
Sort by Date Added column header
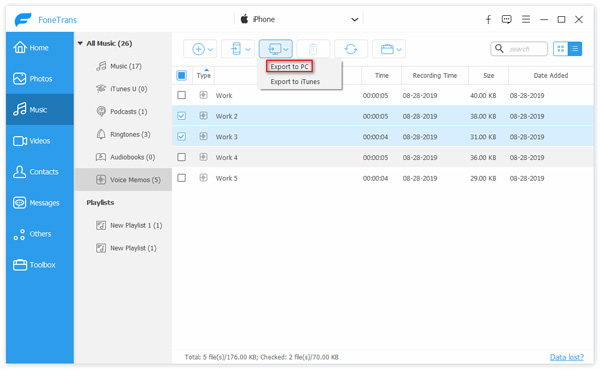point(551,75)
